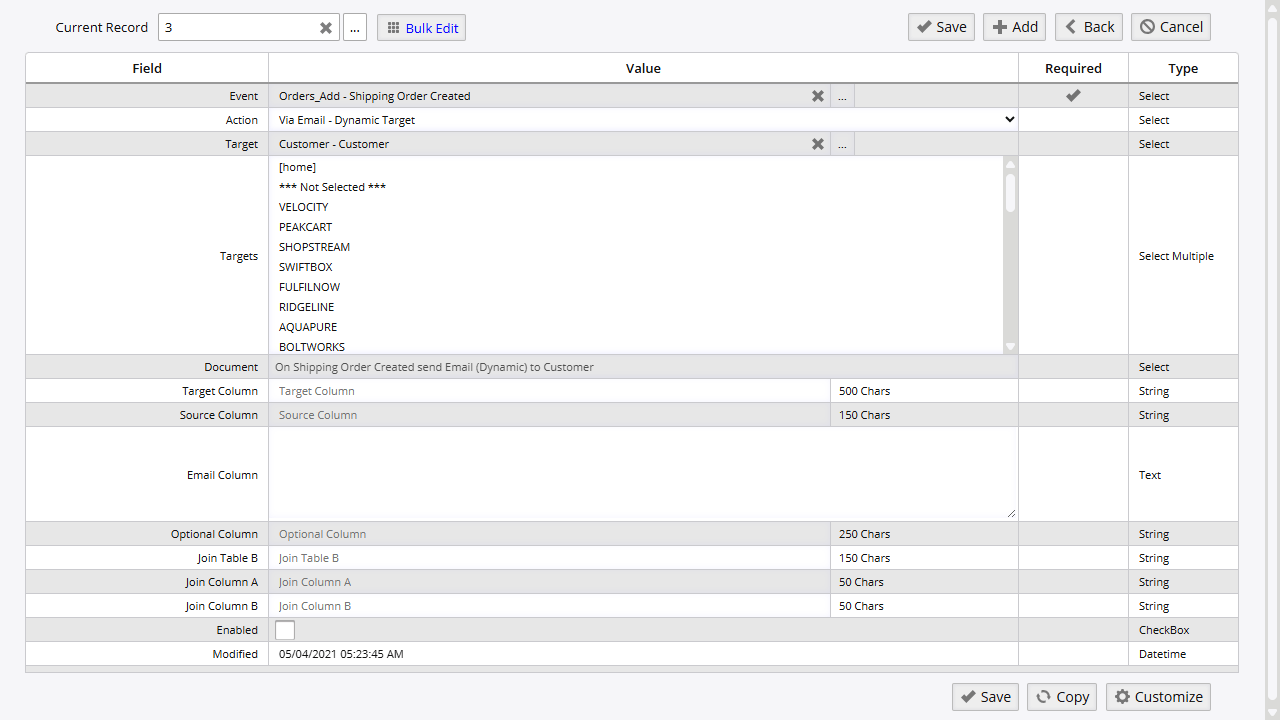Toggle the Enabled checkbox
Viewport: 1280px width, 720px height.
(x=285, y=630)
